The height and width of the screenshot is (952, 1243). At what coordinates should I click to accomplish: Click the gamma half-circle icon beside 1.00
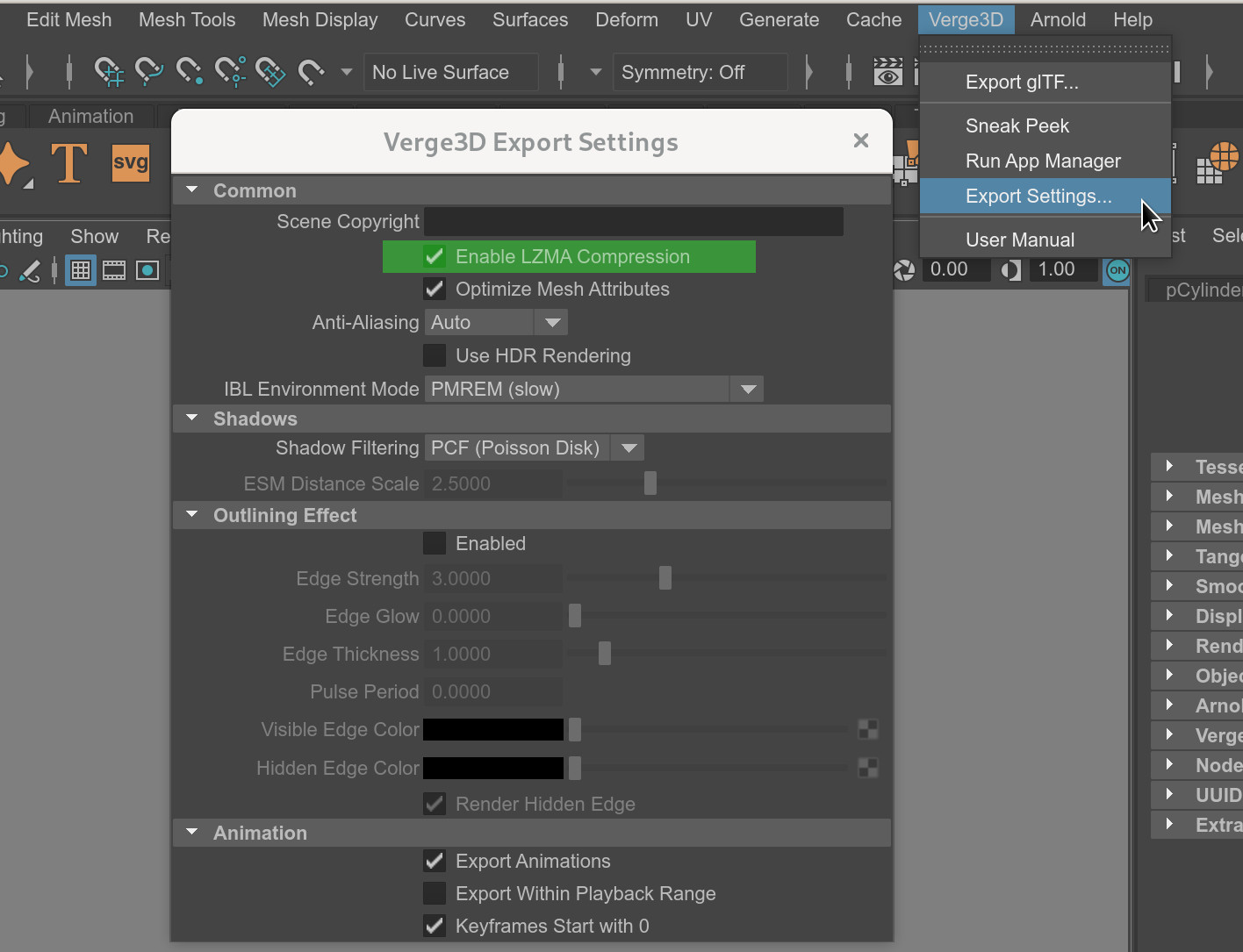(1010, 270)
